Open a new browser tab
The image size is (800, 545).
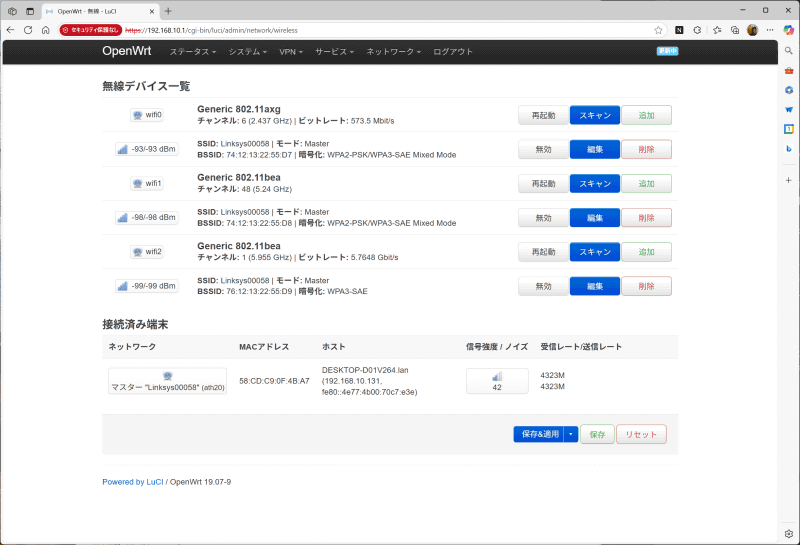point(168,11)
